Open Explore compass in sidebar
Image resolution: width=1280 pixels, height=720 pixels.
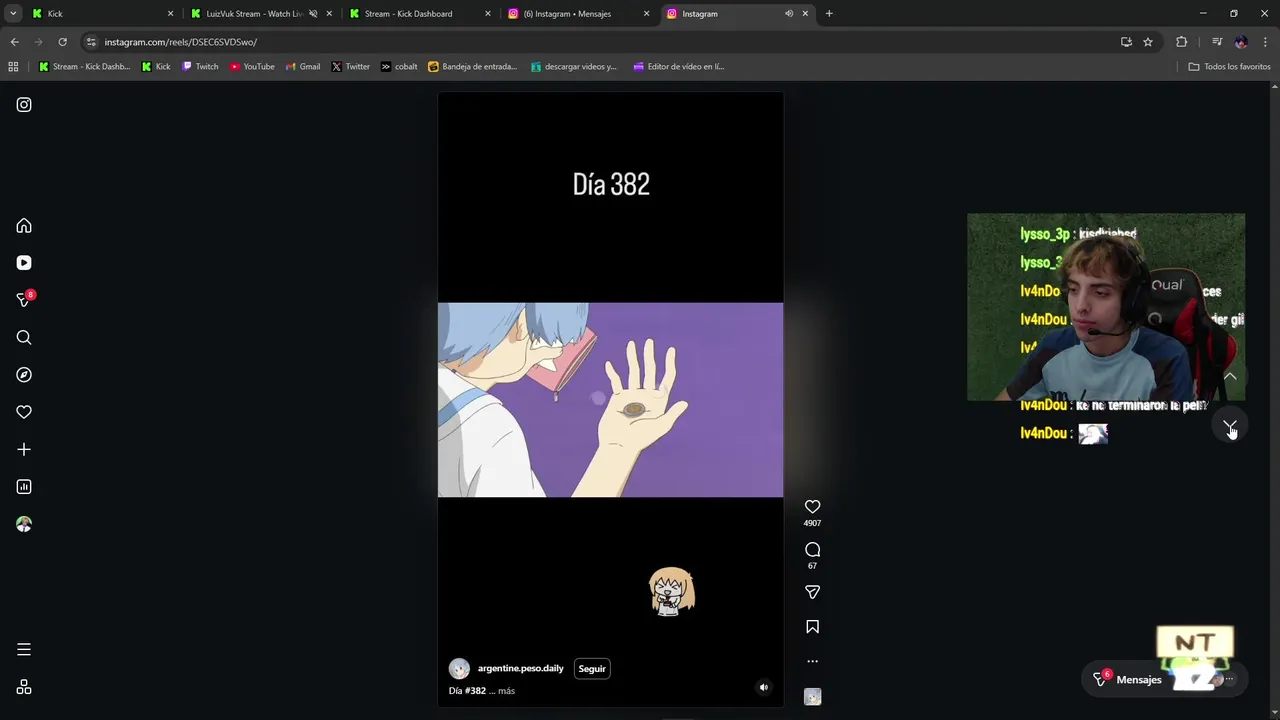(24, 375)
